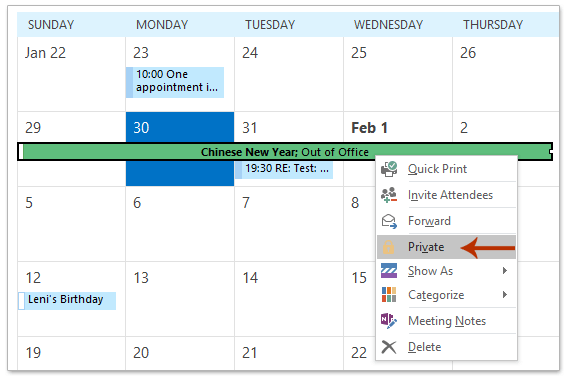567x380 pixels.
Task: Select the highlighted day 30 cell
Action: click(x=180, y=149)
